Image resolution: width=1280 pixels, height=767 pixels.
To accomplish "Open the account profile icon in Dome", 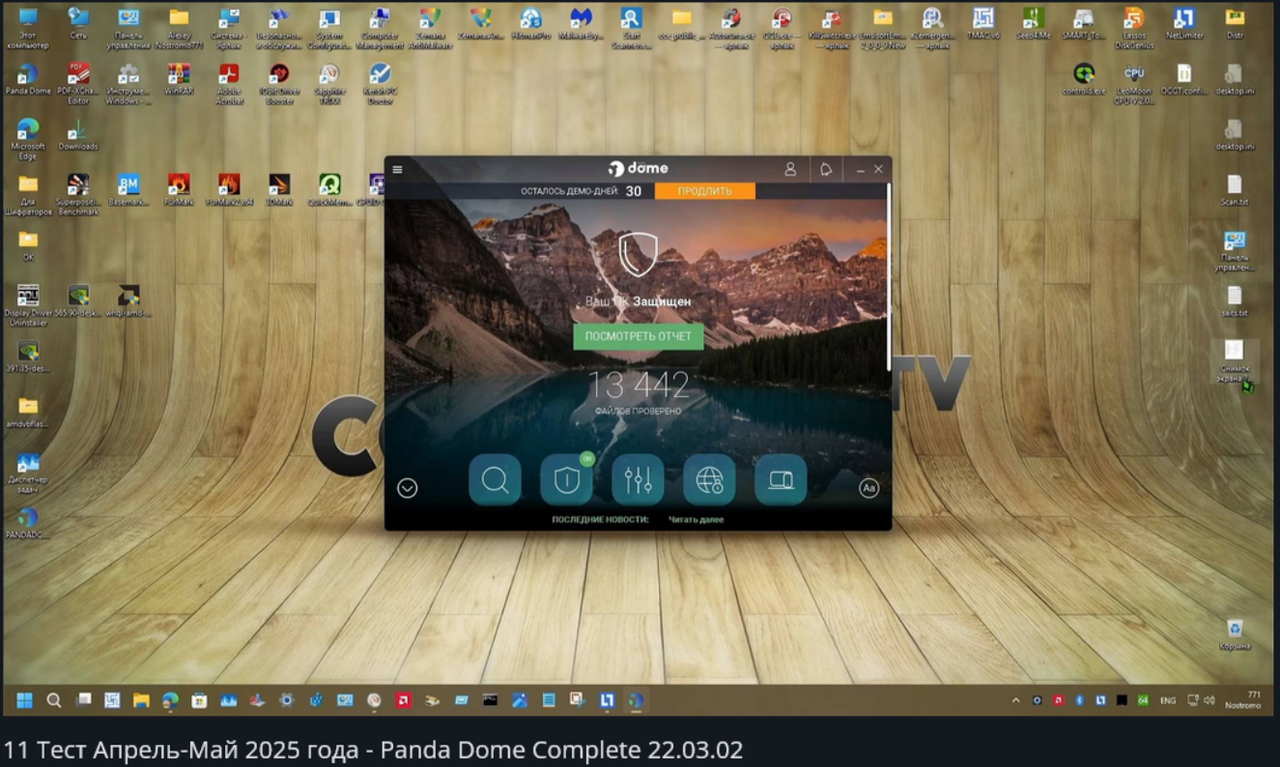I will [790, 169].
